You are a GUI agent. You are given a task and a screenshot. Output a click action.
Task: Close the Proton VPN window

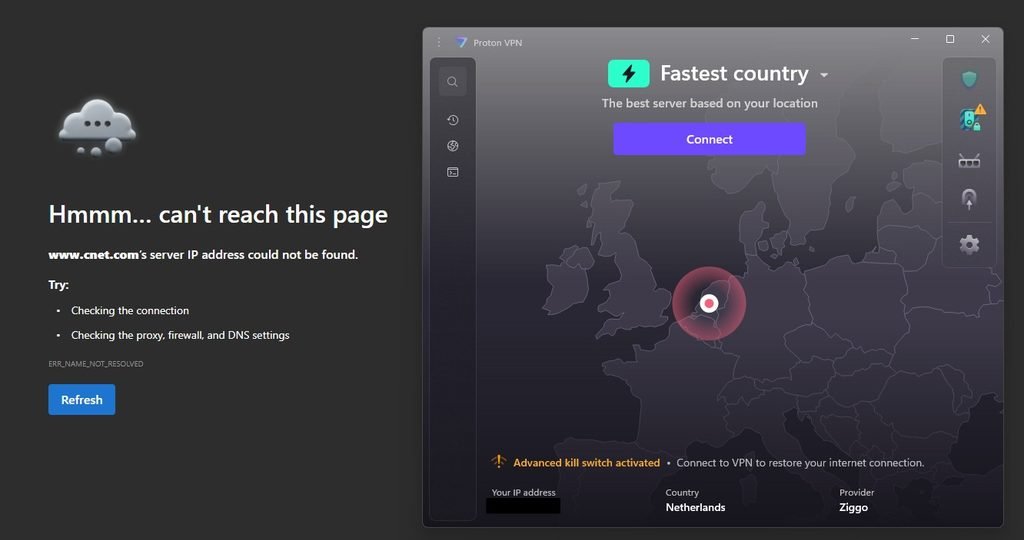[985, 39]
